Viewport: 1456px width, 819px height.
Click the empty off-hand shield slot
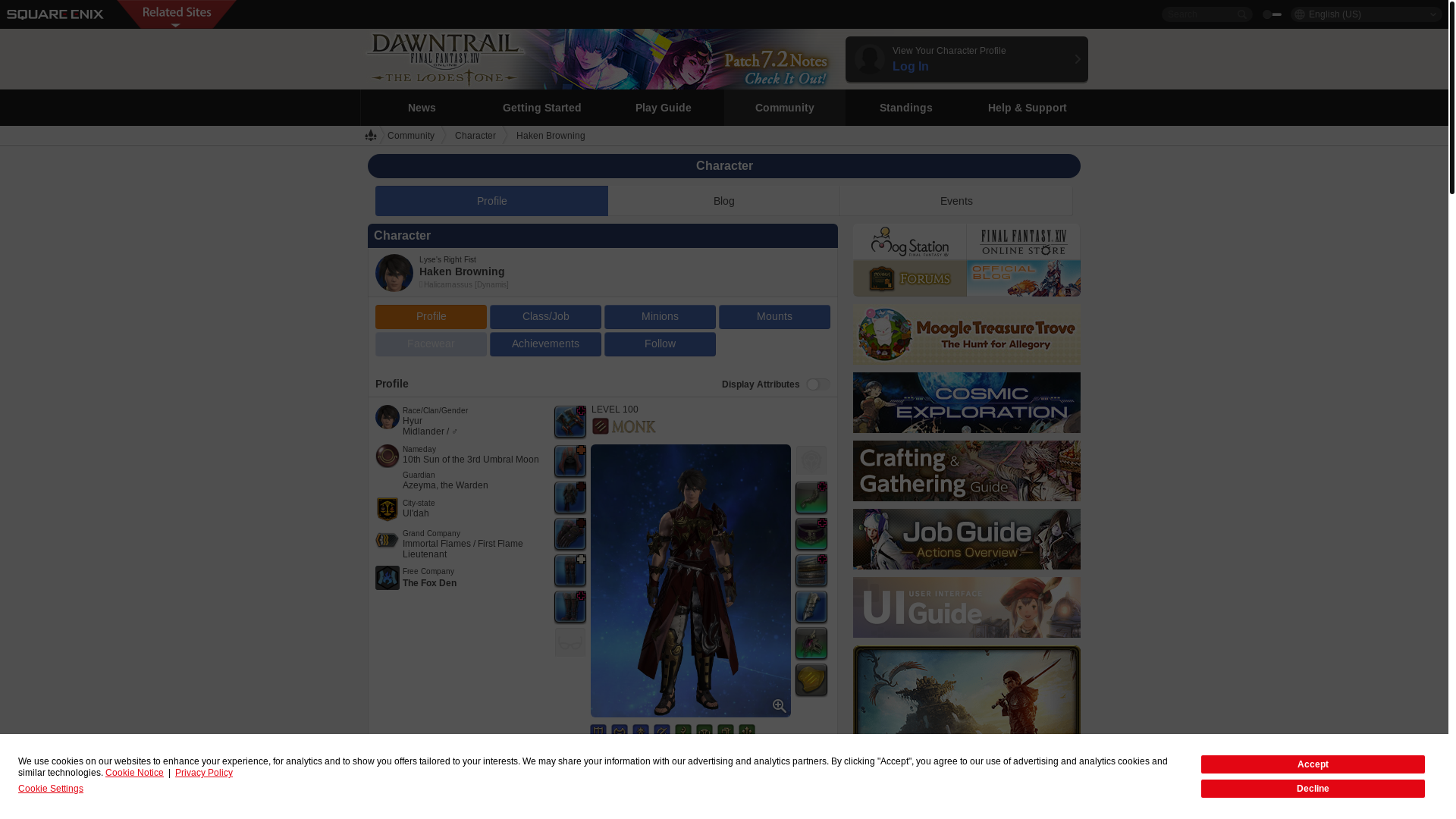[811, 460]
